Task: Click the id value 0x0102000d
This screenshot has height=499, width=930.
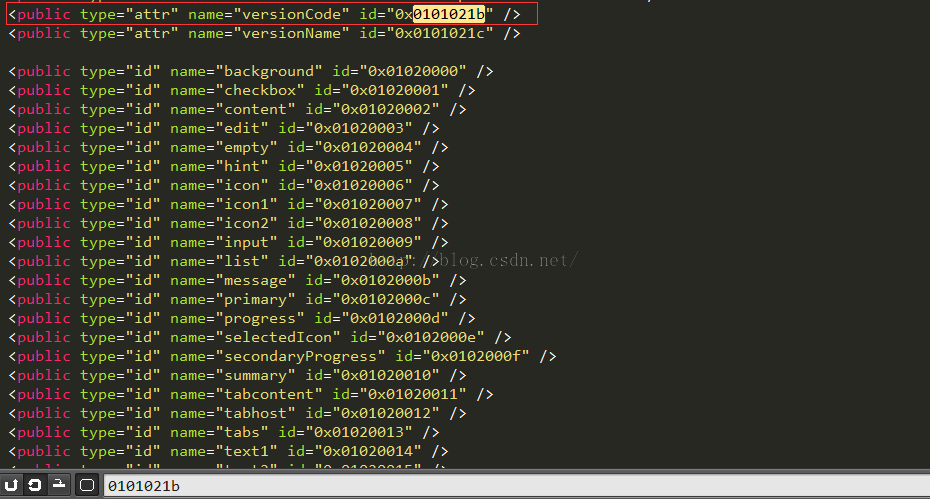Action: [x=395, y=318]
